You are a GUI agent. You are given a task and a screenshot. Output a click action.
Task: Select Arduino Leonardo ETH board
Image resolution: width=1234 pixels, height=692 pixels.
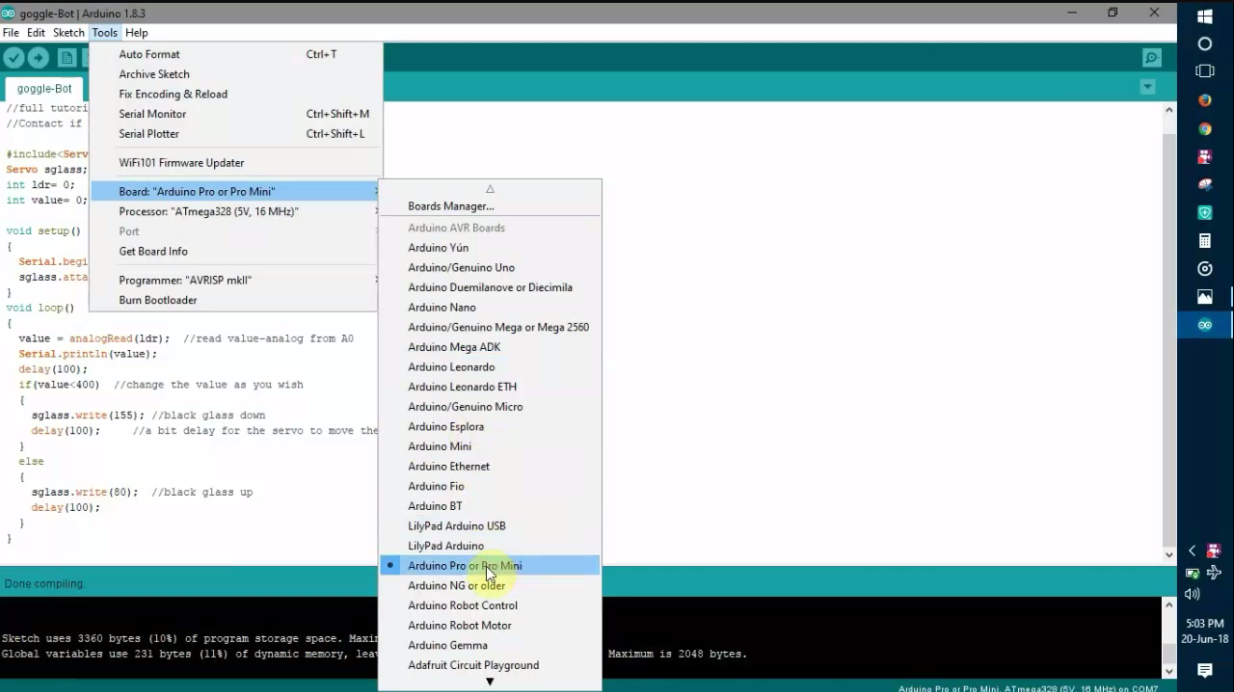pyautogui.click(x=490, y=387)
